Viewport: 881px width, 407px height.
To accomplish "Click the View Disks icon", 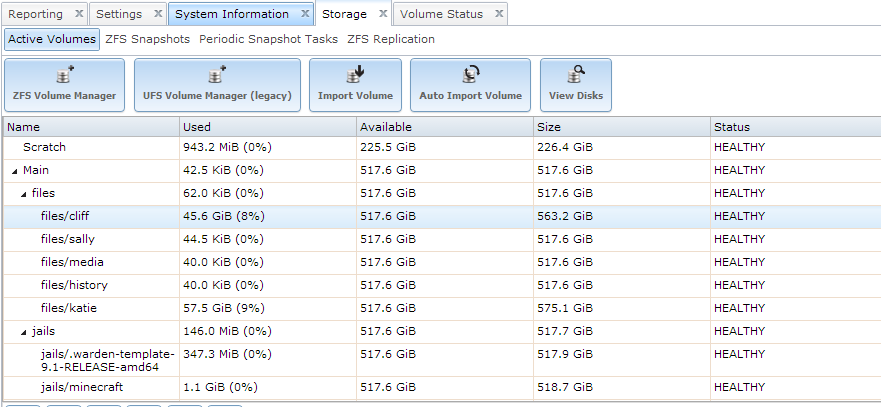I will tap(576, 75).
